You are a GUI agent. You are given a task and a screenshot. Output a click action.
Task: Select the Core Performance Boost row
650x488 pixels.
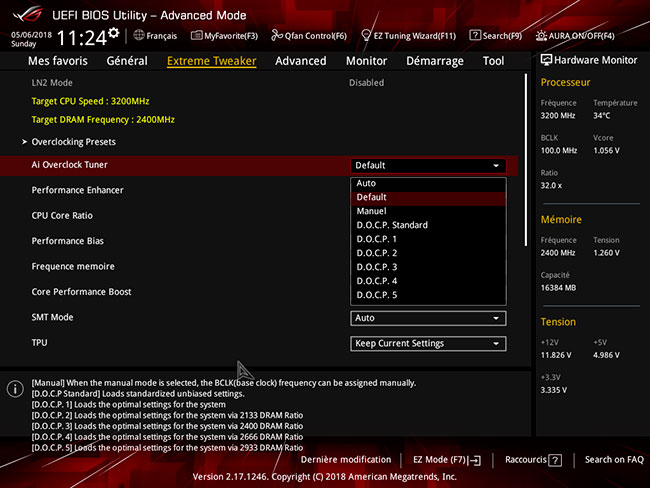(81, 292)
